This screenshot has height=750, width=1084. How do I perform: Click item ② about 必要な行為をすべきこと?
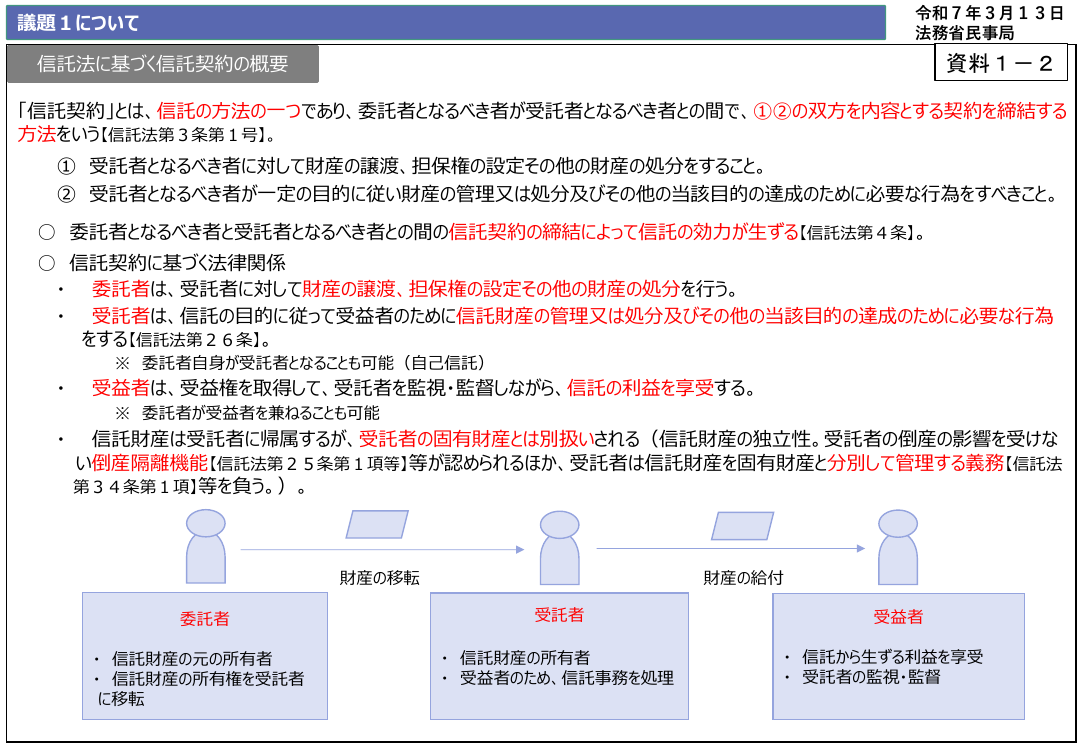[557, 194]
